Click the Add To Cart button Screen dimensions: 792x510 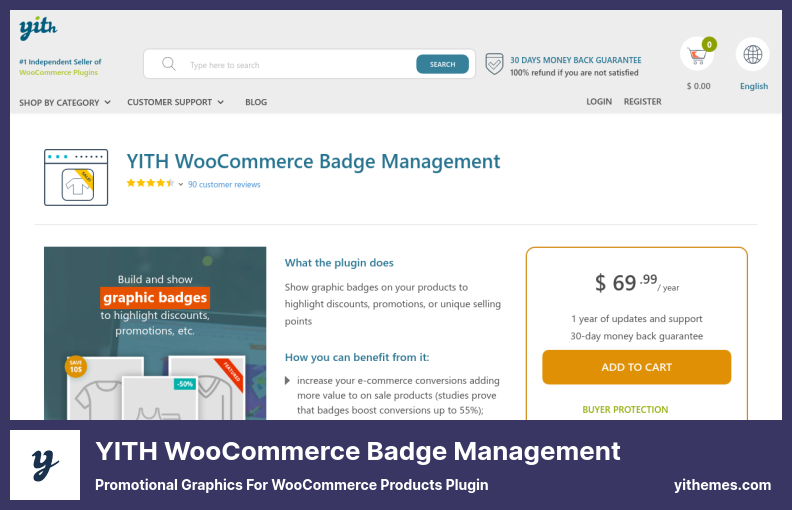click(x=636, y=367)
